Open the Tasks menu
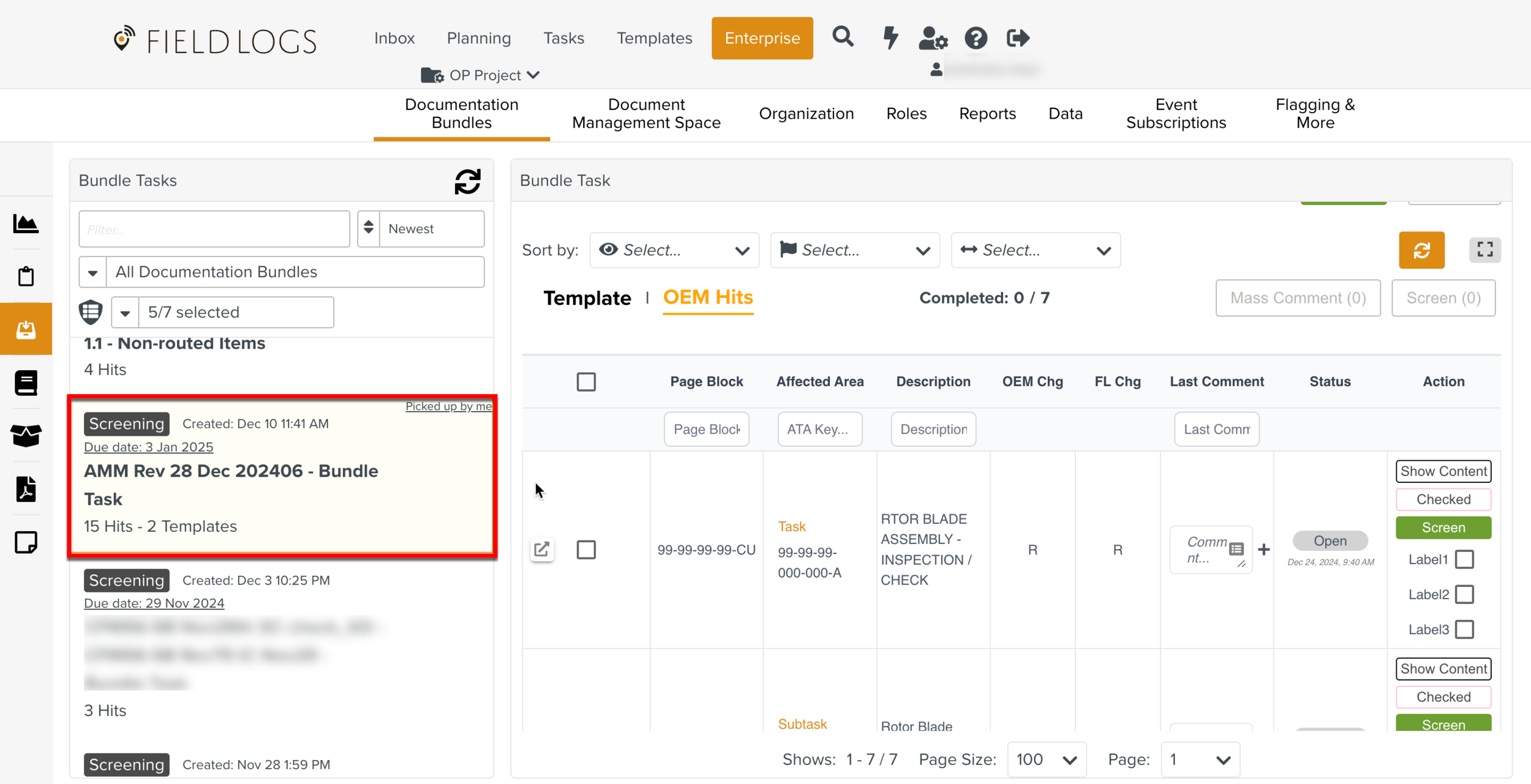Screen dimensions: 1531x784 pyautogui.click(x=563, y=38)
